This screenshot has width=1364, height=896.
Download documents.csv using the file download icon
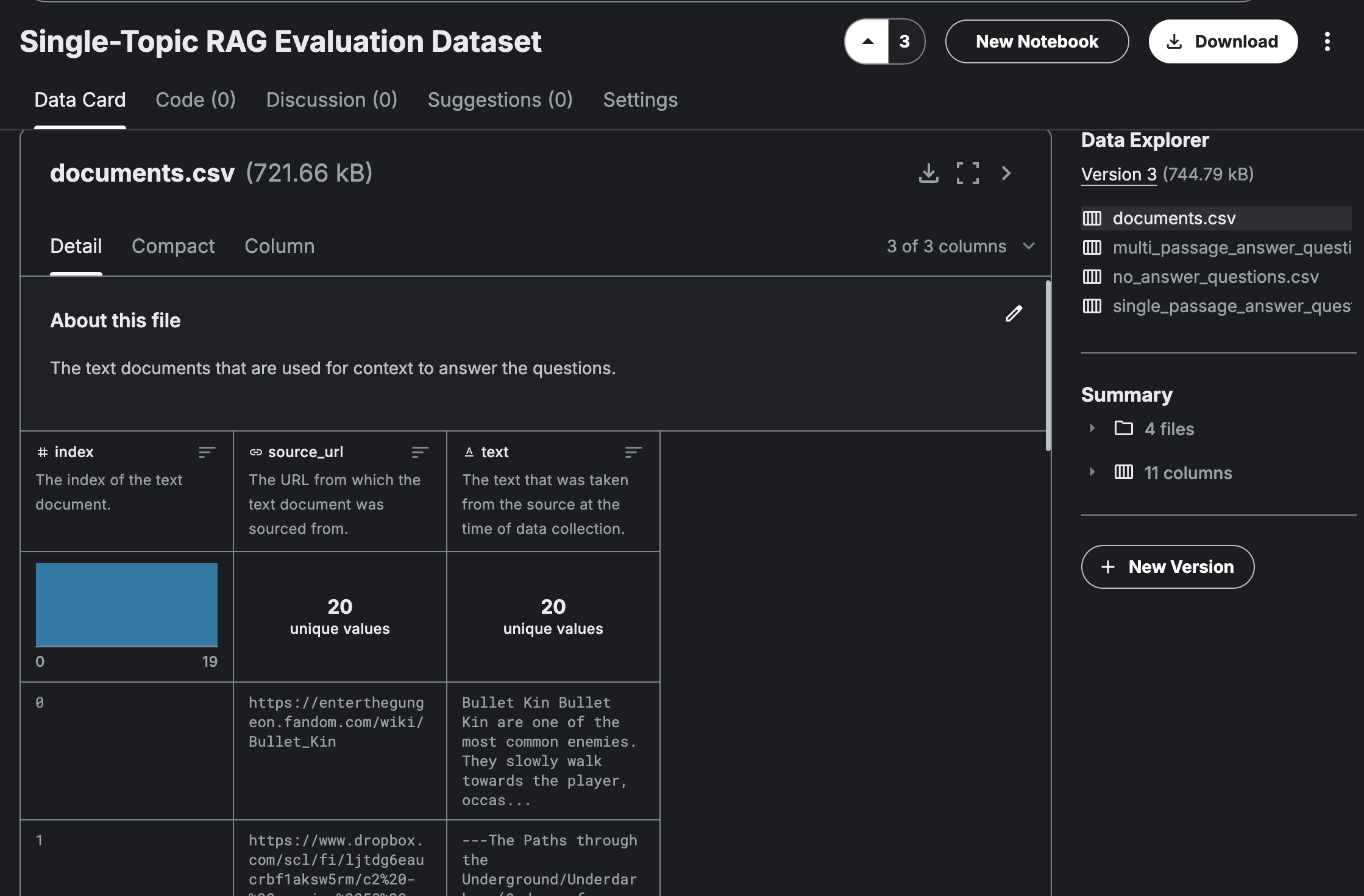[928, 173]
